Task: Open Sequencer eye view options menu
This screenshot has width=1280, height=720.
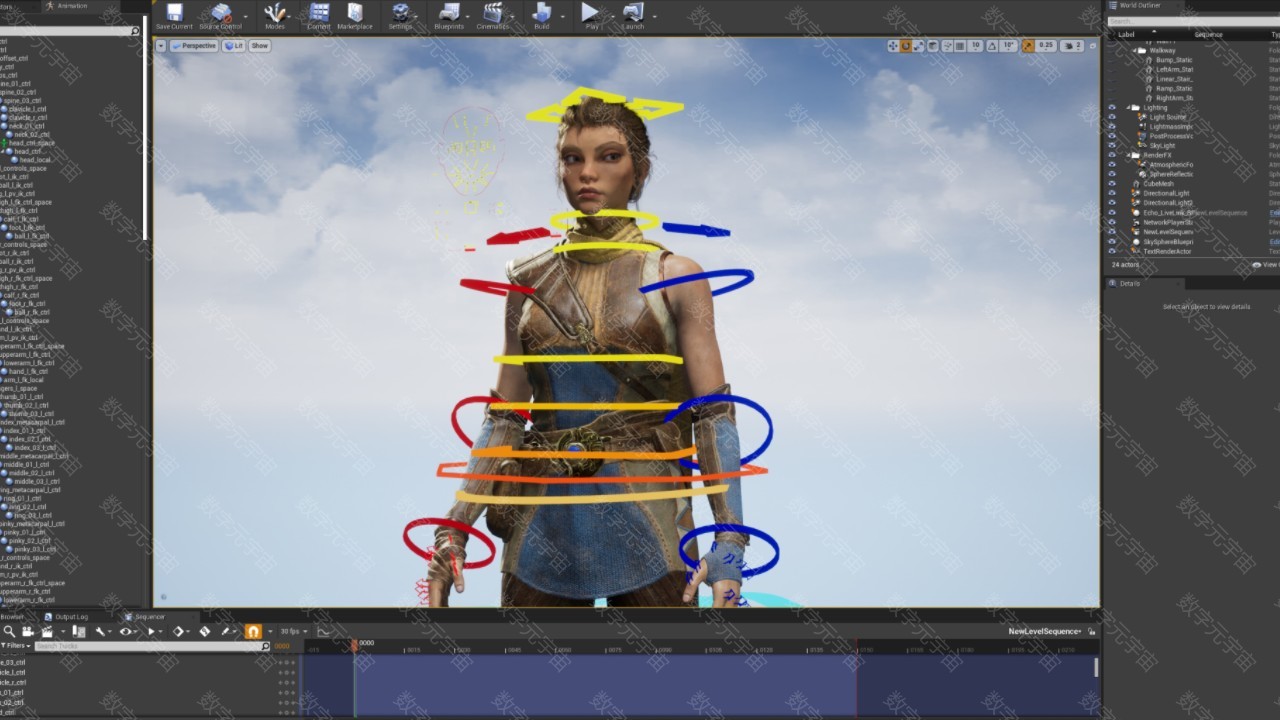Action: click(x=126, y=631)
